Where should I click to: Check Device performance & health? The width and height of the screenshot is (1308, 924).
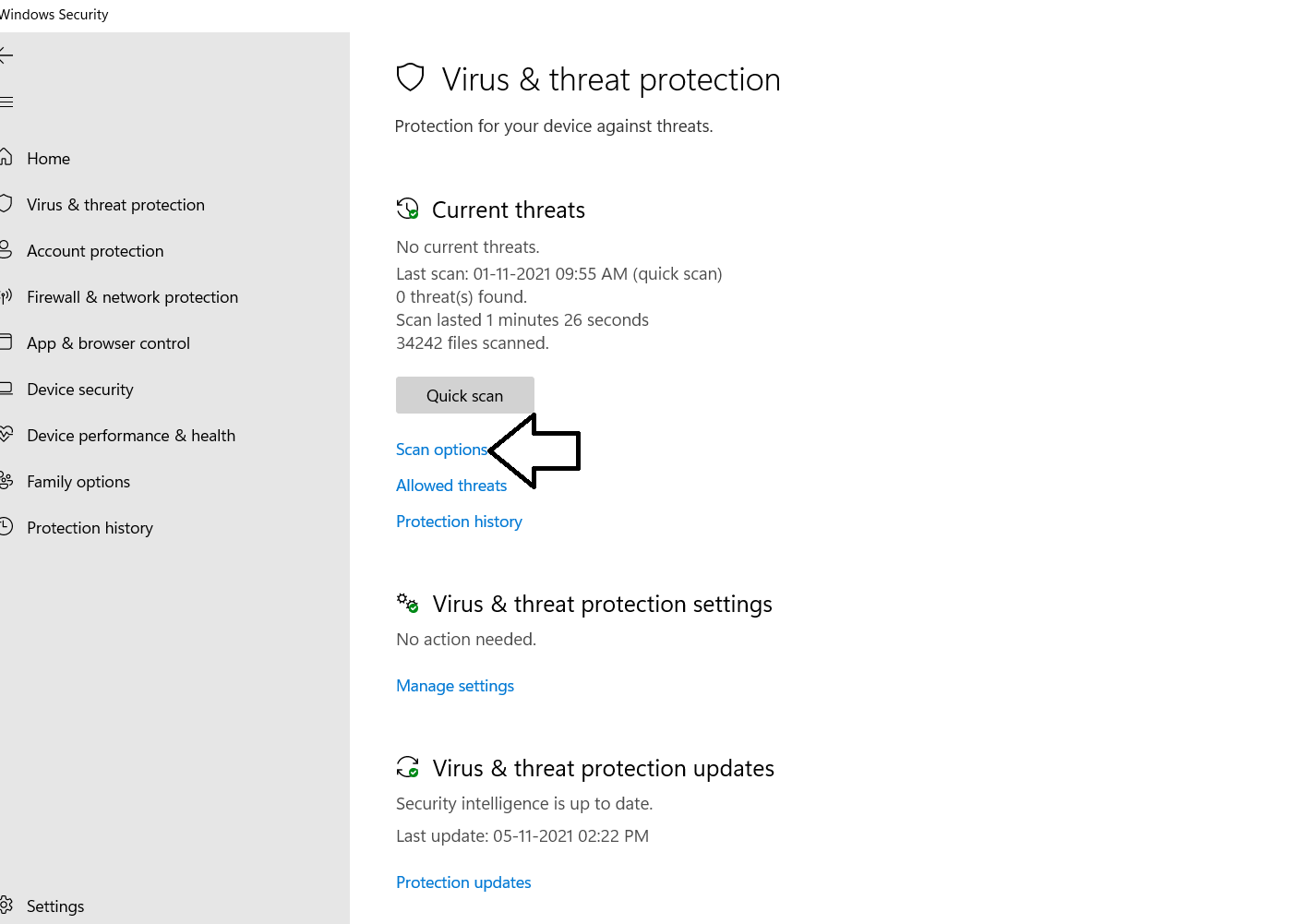tap(131, 435)
